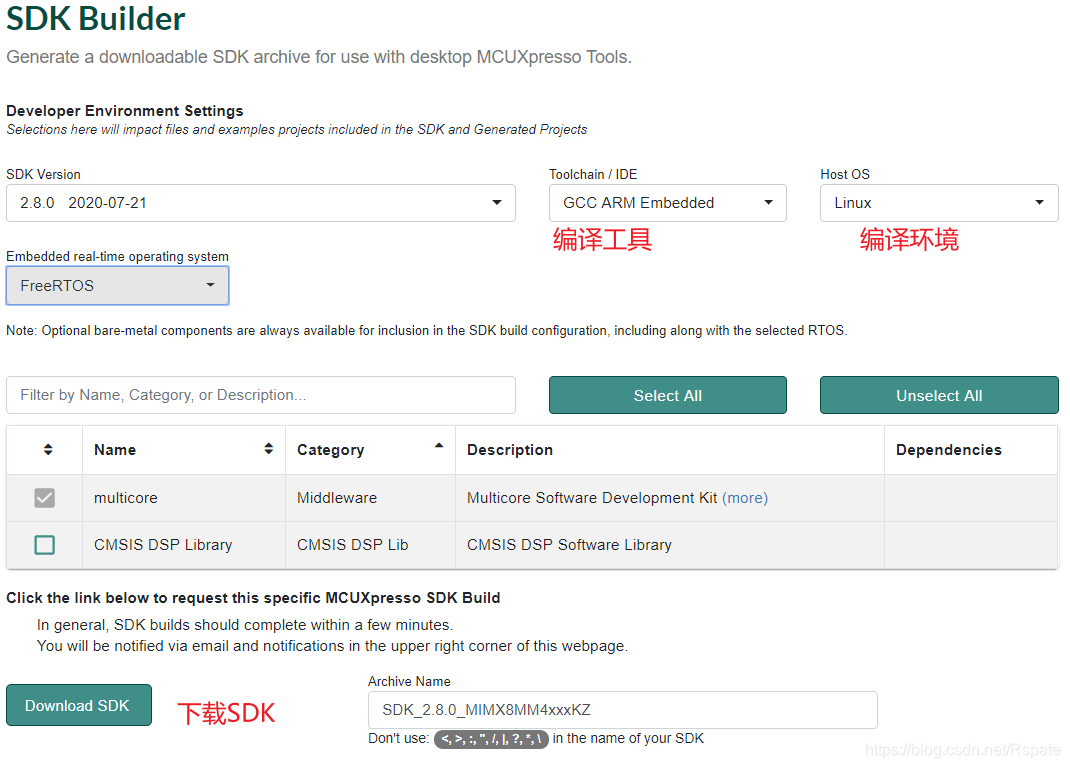Click the Multicore Software Development Kit description
The width and height of the screenshot is (1070, 768).
(592, 498)
